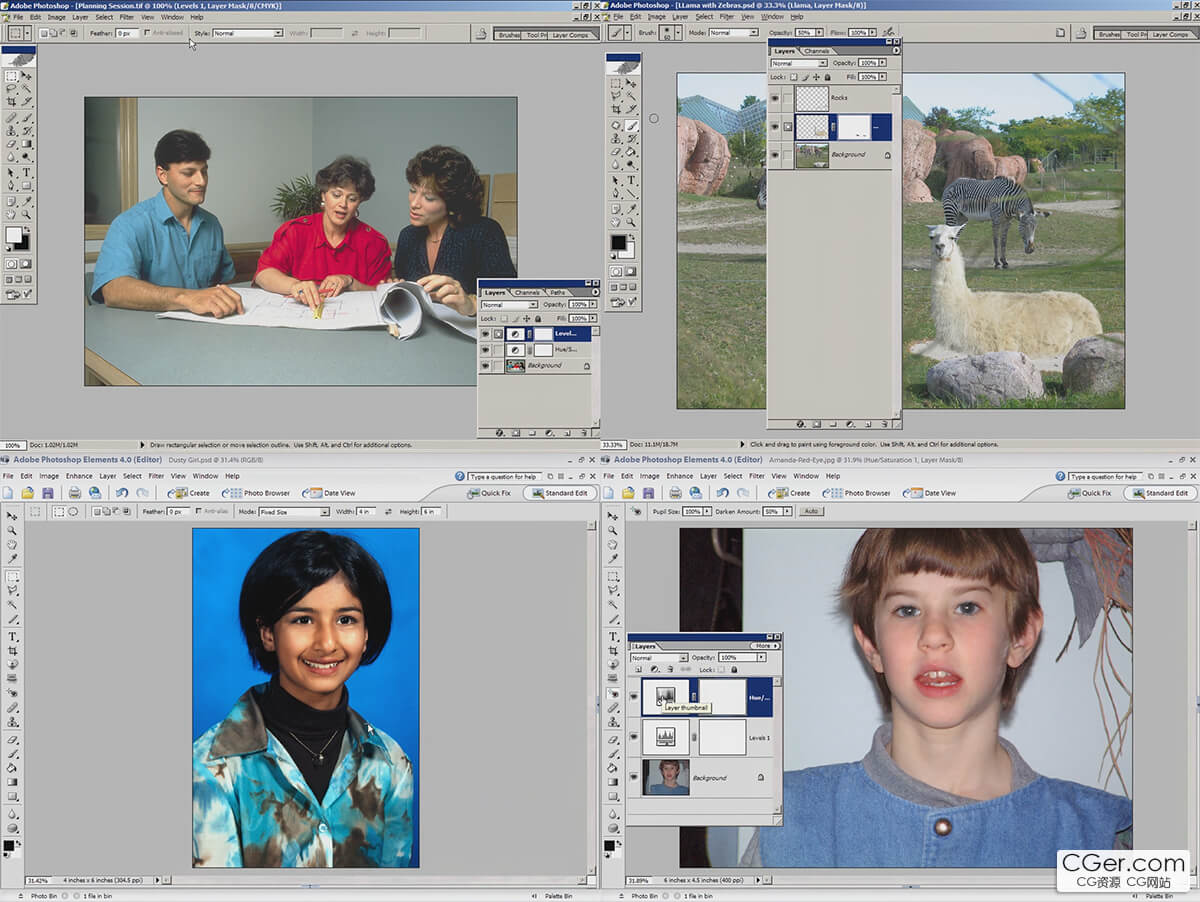
Task: Click Undo arrow in Dusty Girl Elements toolbar
Action: coord(122,493)
